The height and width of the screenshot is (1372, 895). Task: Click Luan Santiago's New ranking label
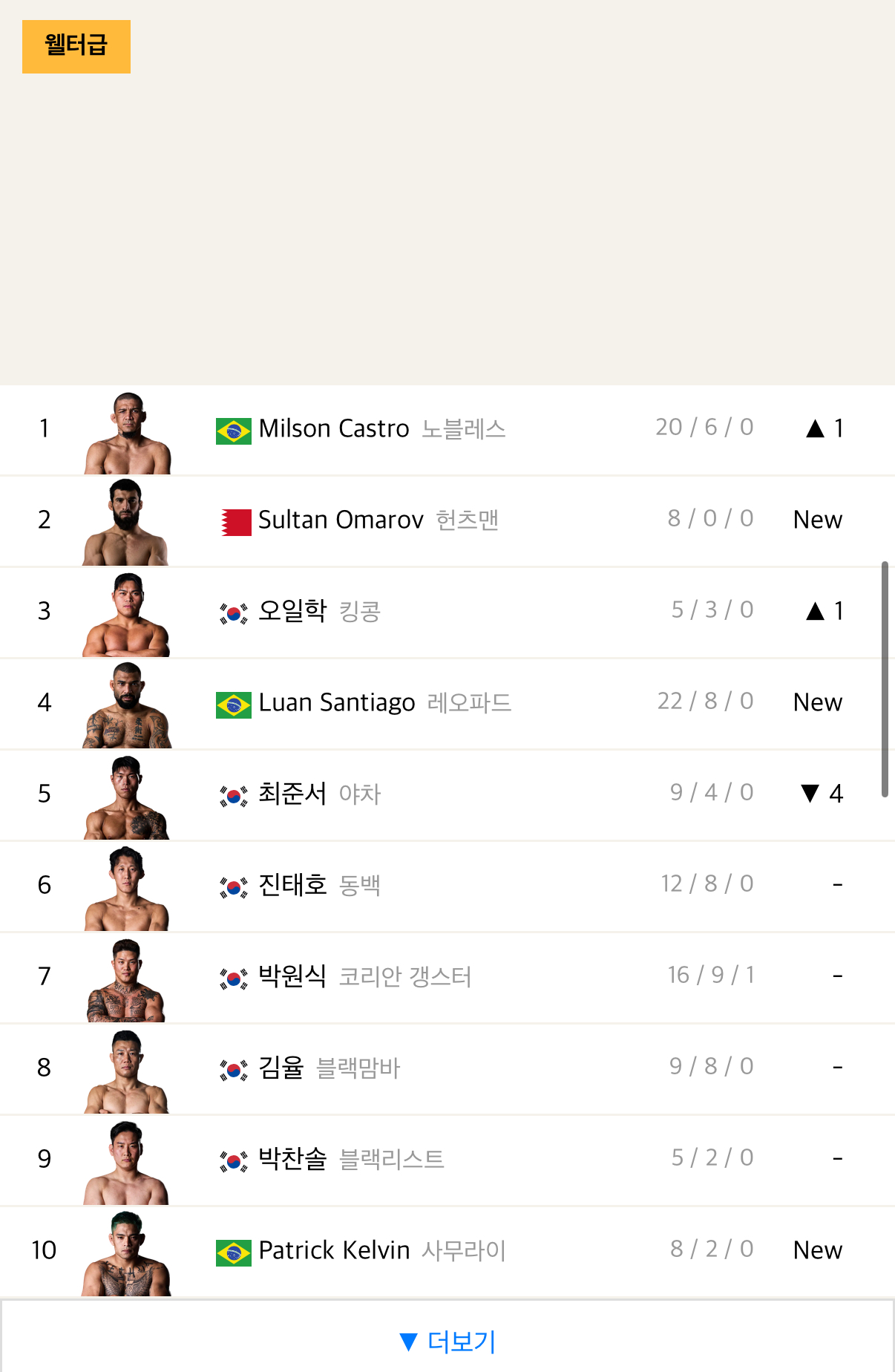click(817, 703)
